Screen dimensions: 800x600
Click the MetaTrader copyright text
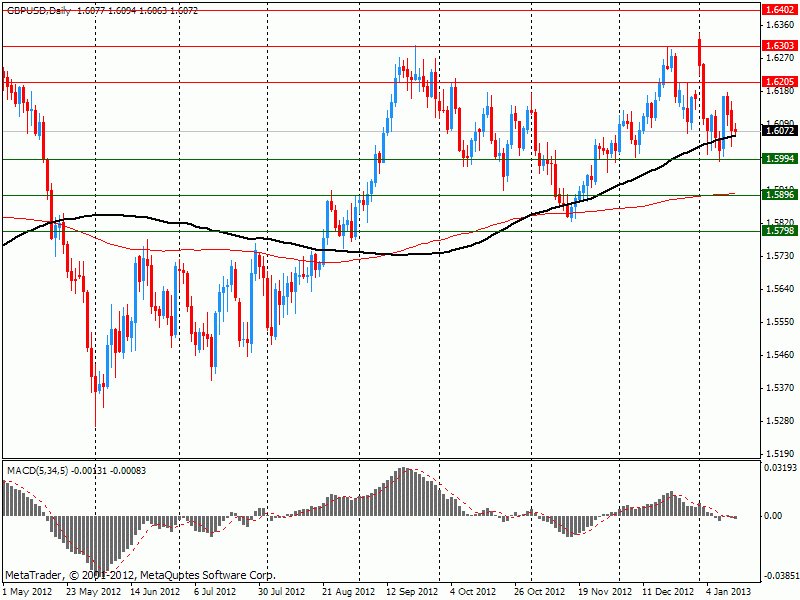[x=140, y=576]
